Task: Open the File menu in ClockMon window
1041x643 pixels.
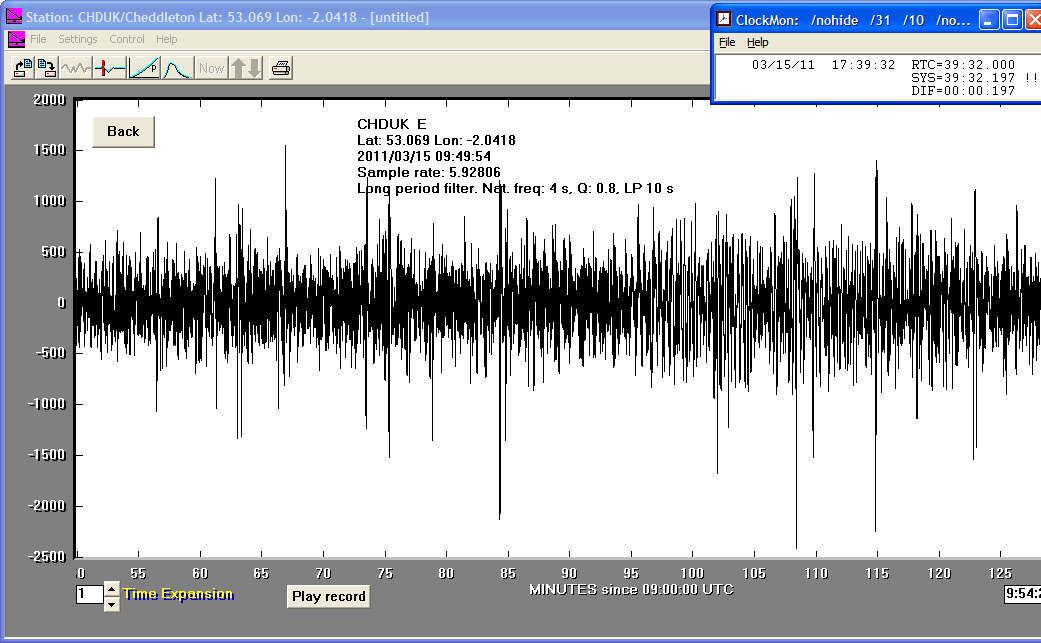Action: click(727, 42)
